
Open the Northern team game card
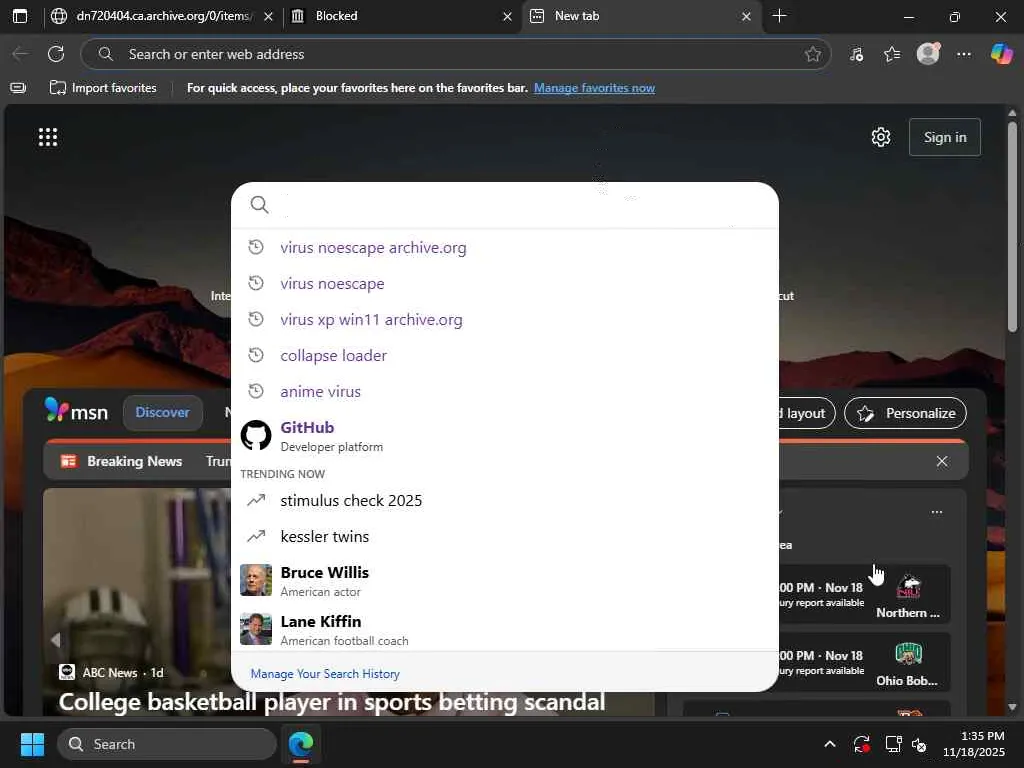pos(865,594)
